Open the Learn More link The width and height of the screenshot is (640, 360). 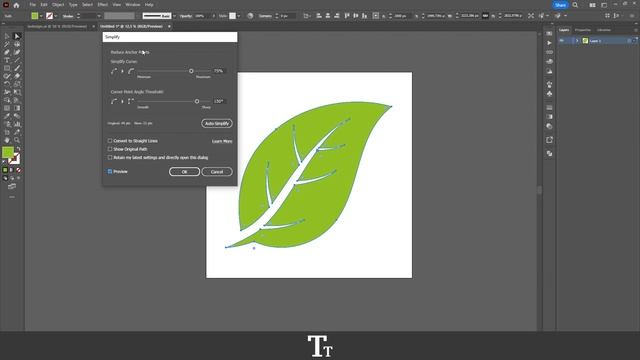(x=222, y=141)
